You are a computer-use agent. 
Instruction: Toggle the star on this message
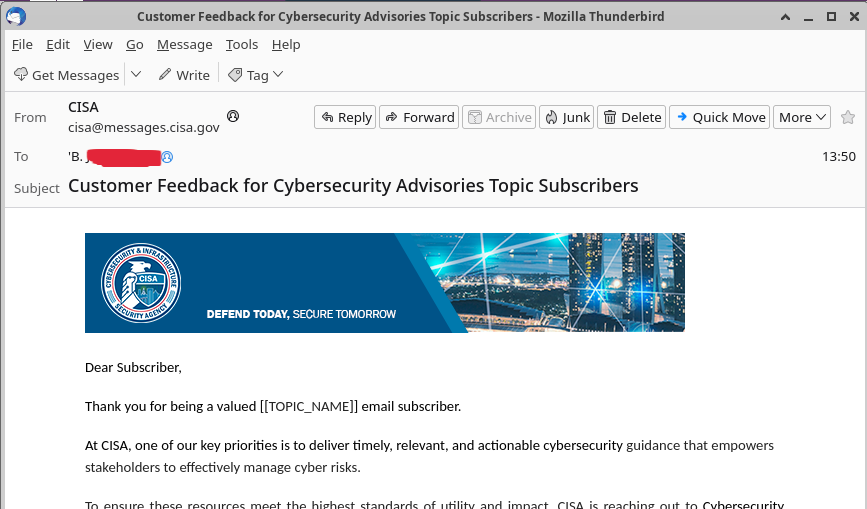tap(848, 117)
